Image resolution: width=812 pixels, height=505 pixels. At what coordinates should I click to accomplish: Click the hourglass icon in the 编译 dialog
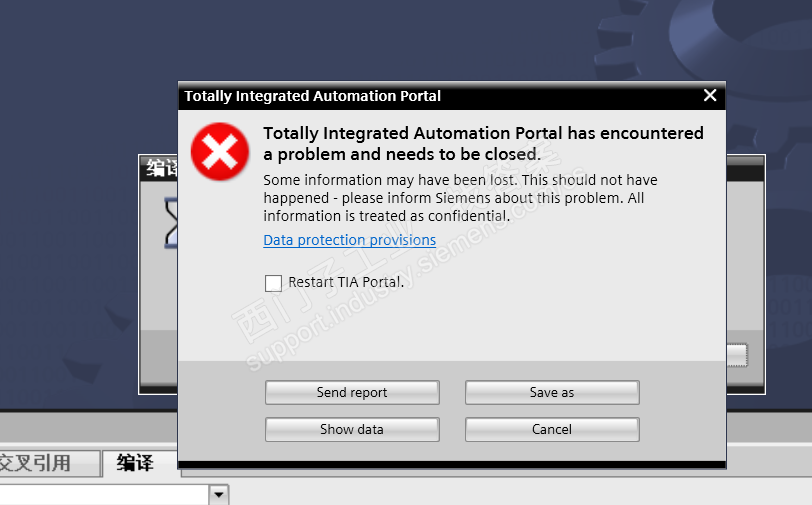click(170, 220)
